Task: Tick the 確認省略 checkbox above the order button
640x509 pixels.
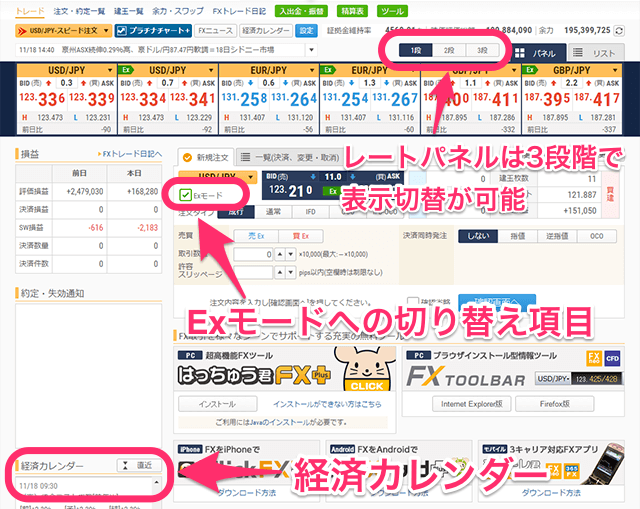Action: click(413, 302)
